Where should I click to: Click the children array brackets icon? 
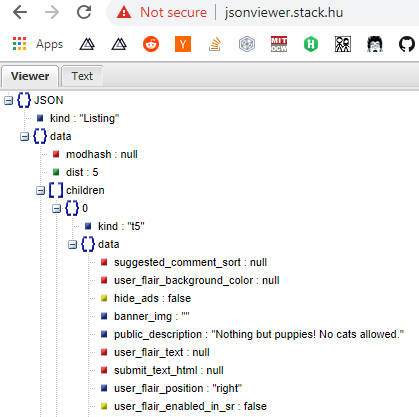56,190
